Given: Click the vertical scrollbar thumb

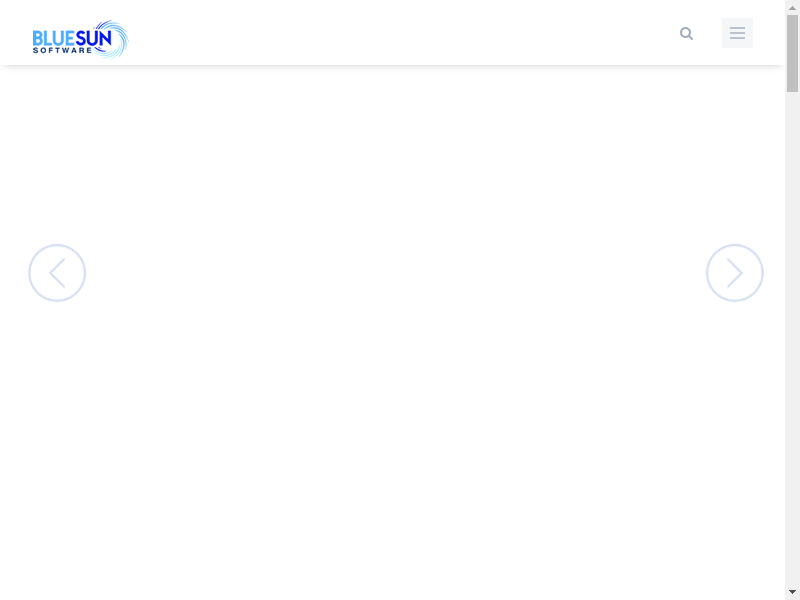Looking at the screenshot, I should click(792, 54).
